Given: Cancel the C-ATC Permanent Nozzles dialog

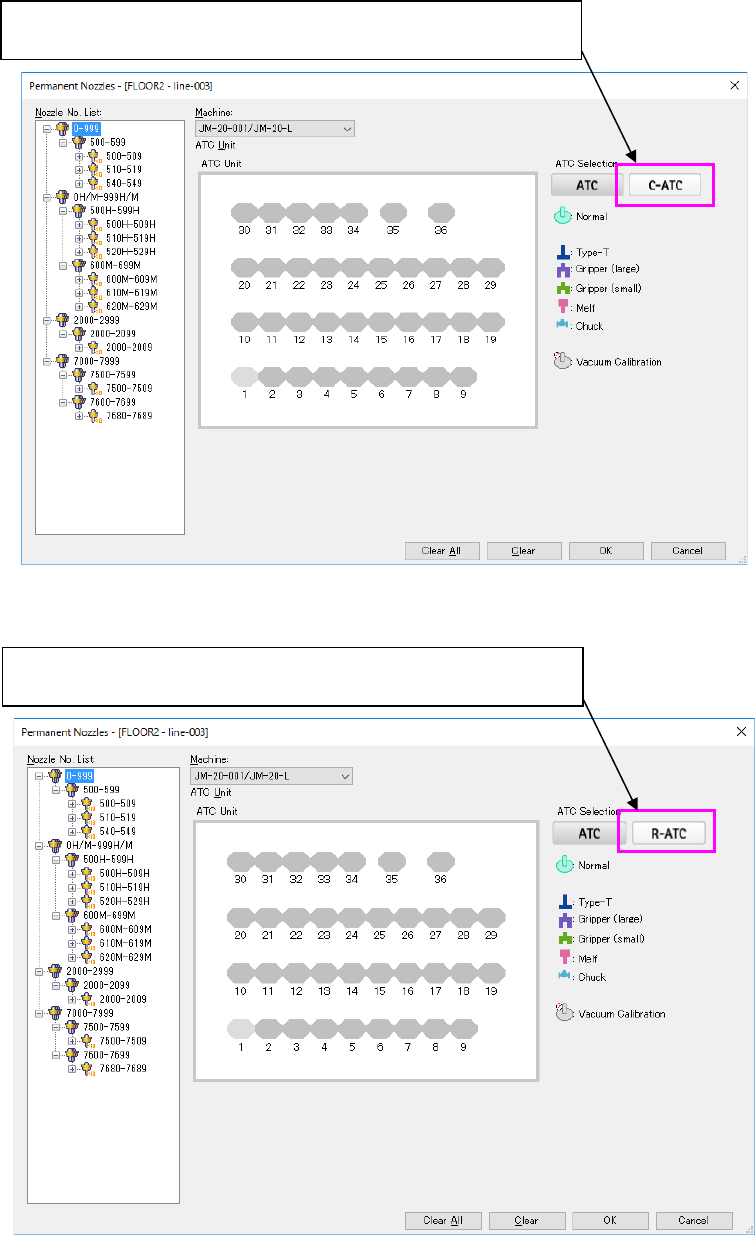Looking at the screenshot, I should [x=688, y=550].
